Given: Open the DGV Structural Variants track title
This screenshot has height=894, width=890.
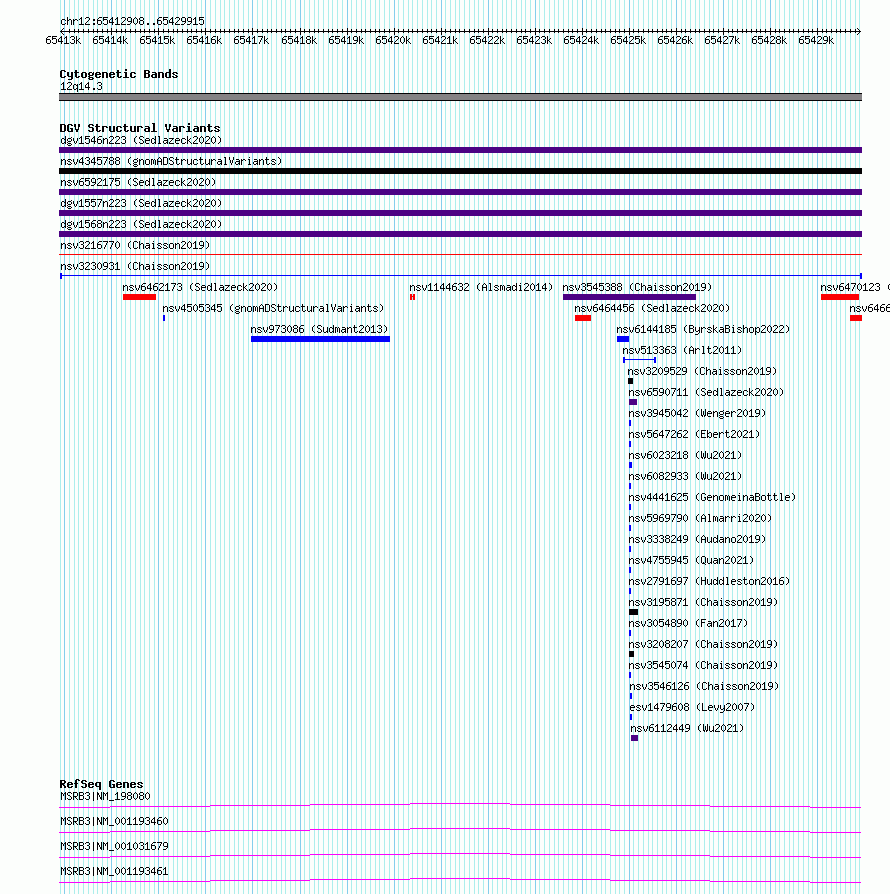Looking at the screenshot, I should [x=140, y=128].
